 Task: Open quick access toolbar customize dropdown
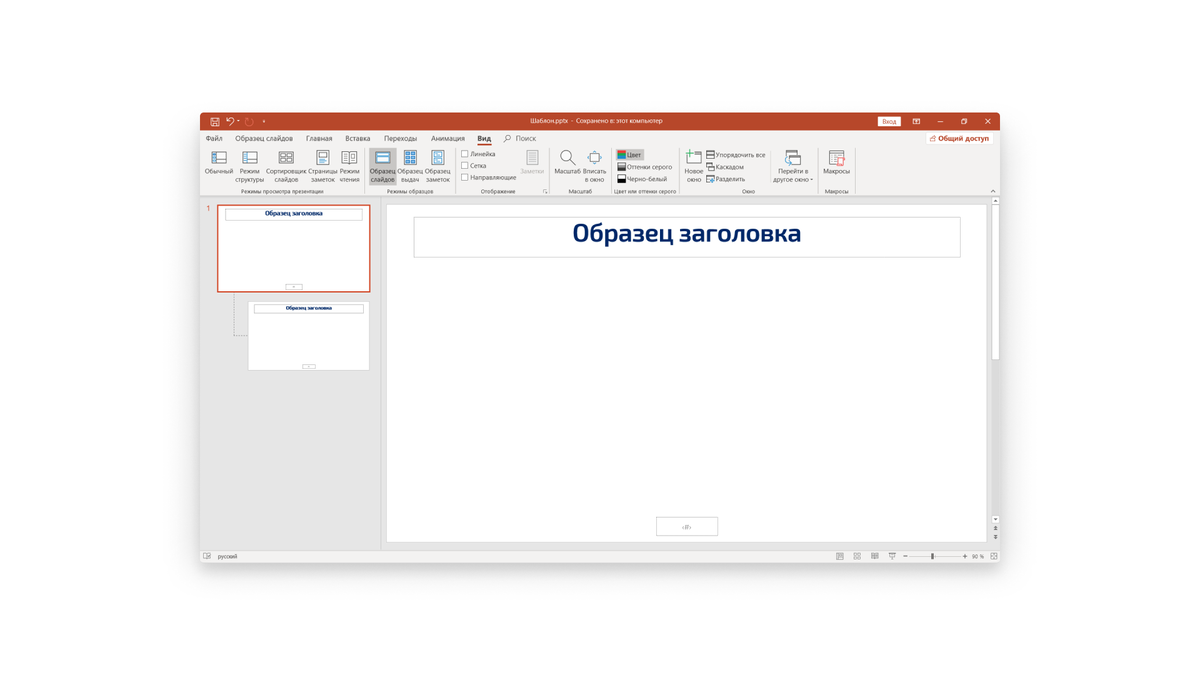point(264,121)
